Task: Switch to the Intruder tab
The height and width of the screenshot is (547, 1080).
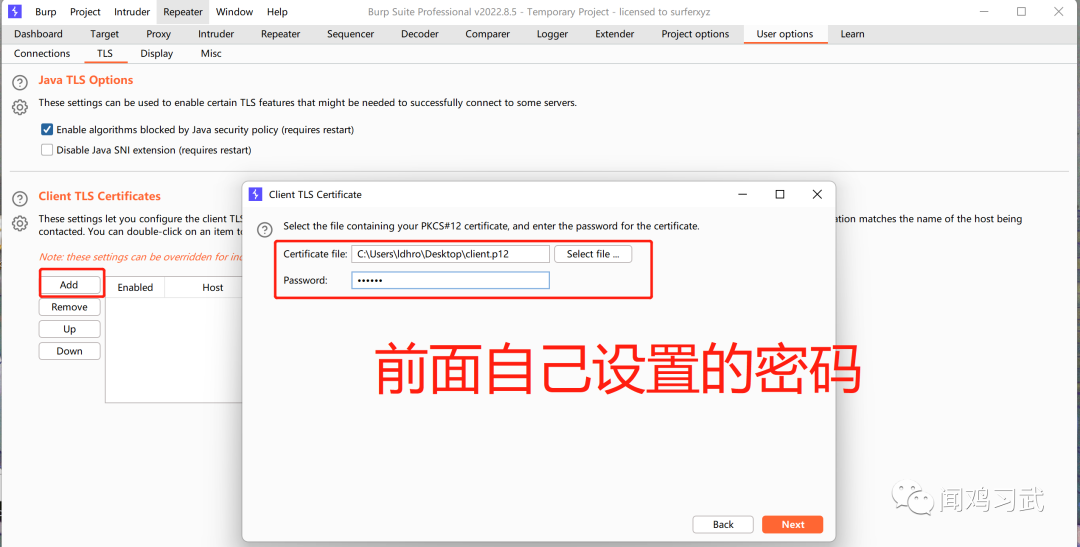Action: 216,34
